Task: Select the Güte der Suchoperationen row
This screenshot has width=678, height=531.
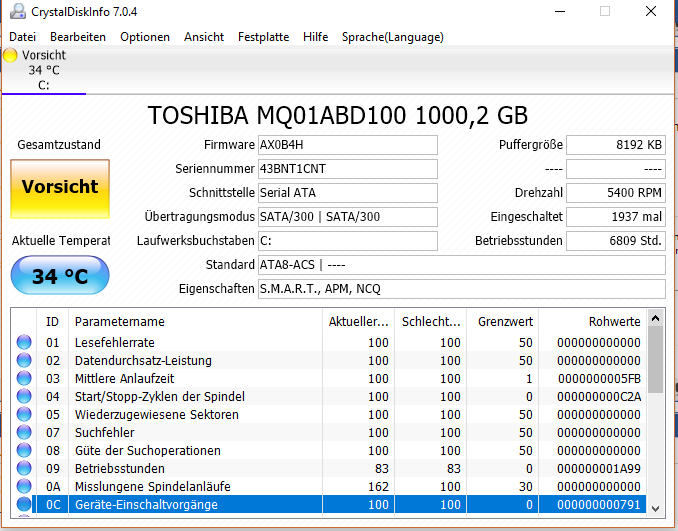Action: (329, 450)
